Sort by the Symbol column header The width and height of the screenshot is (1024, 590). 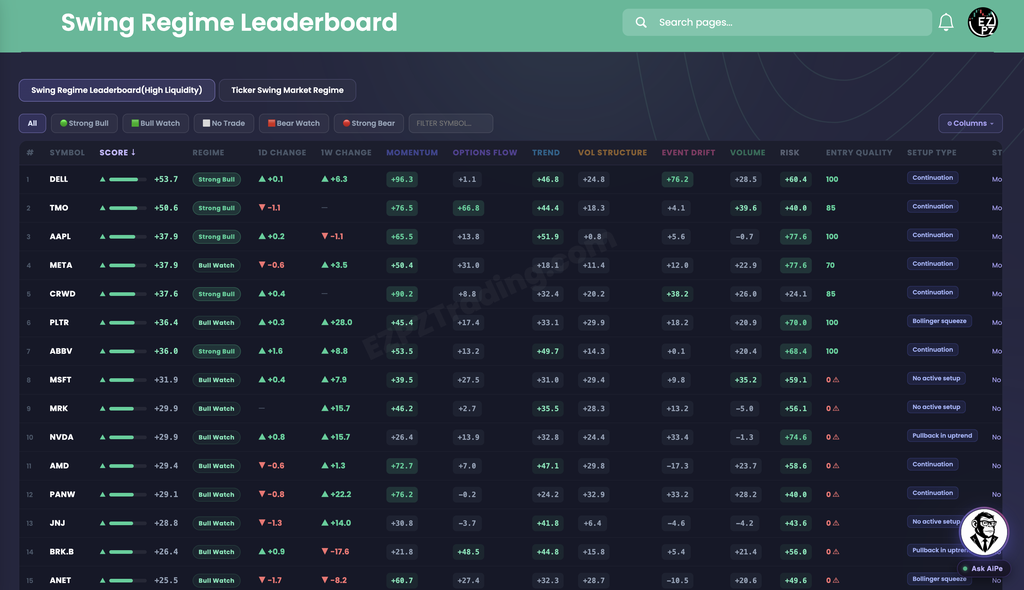tap(67, 152)
